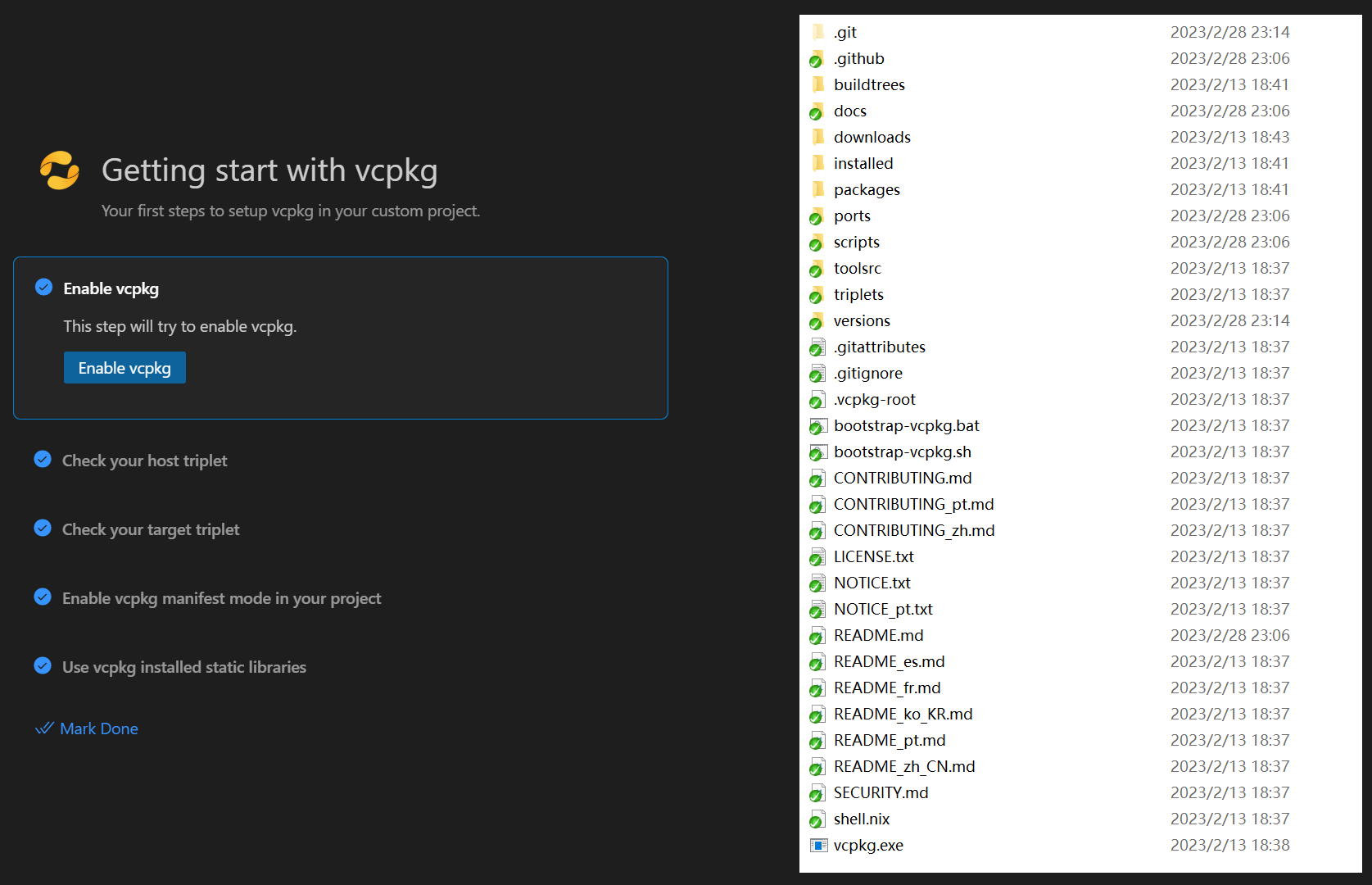Click the SECURITY.md file icon
Viewport: 1372px width, 885px height.
pos(817,792)
